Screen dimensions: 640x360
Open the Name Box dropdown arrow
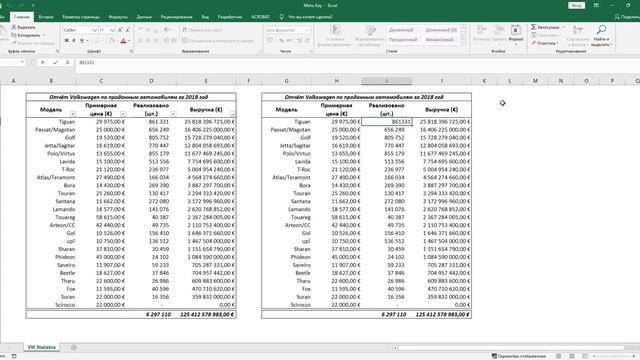click(22, 62)
